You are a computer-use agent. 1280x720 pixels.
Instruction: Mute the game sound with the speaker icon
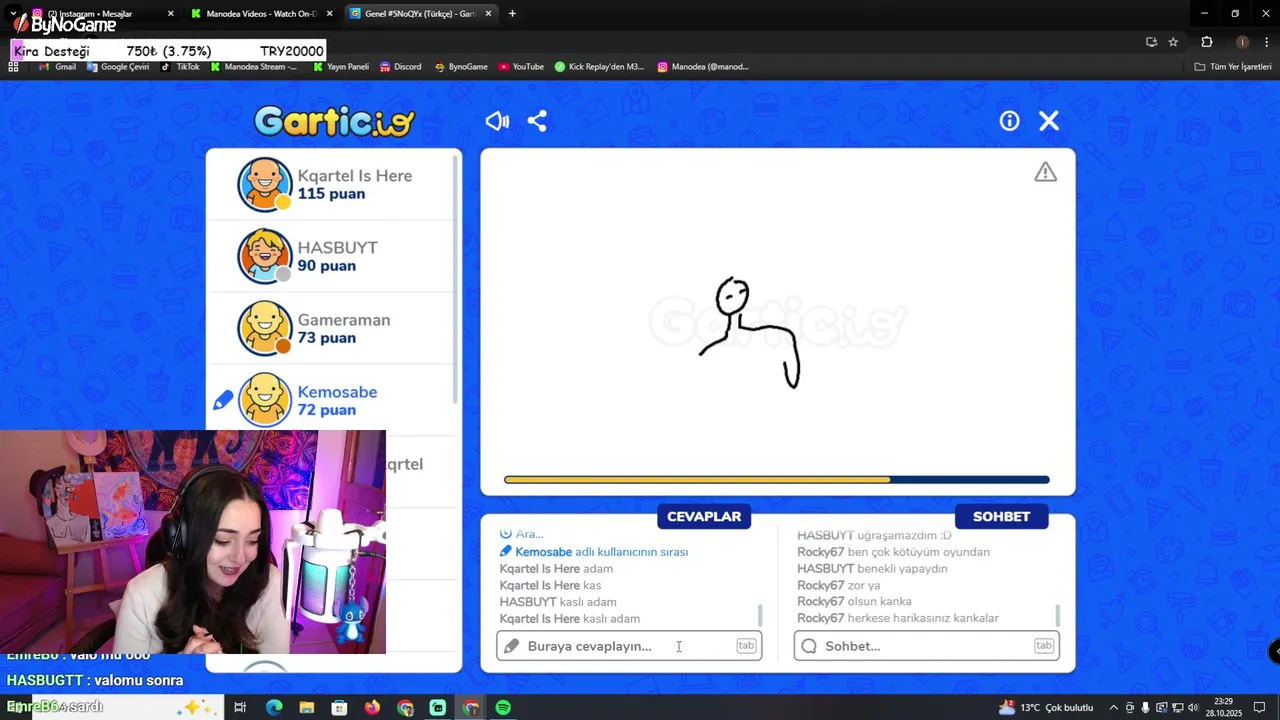pos(497,121)
